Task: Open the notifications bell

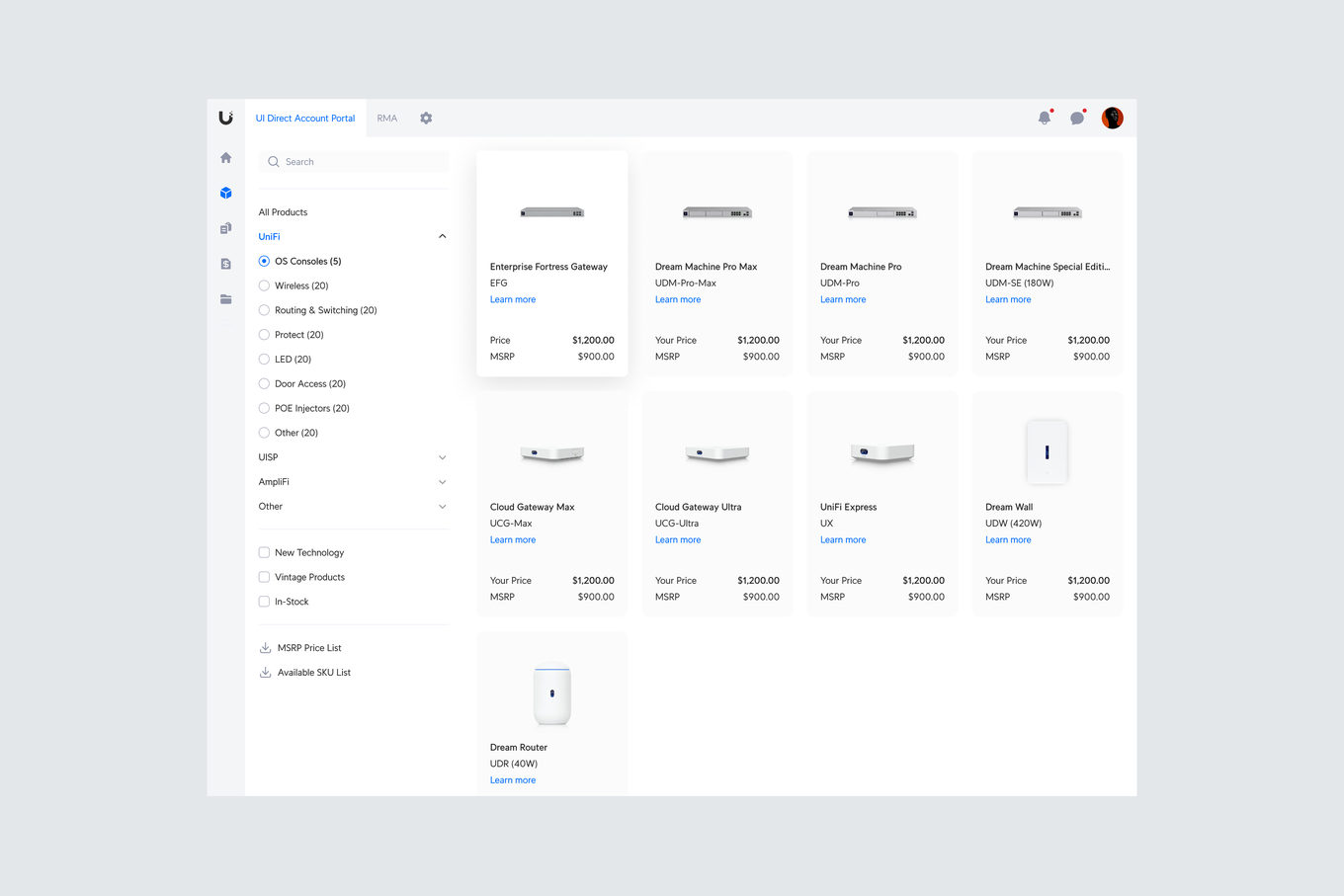Action: (1045, 118)
